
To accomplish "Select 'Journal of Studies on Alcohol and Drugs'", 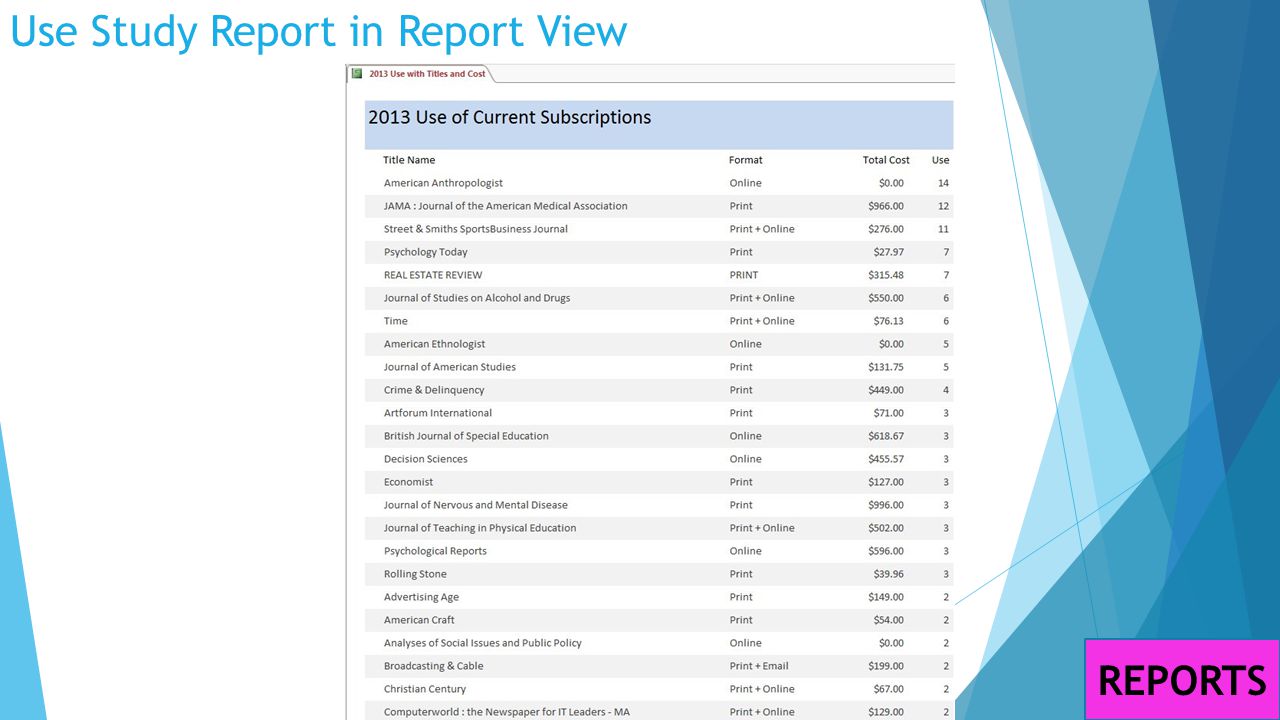I will (477, 298).
